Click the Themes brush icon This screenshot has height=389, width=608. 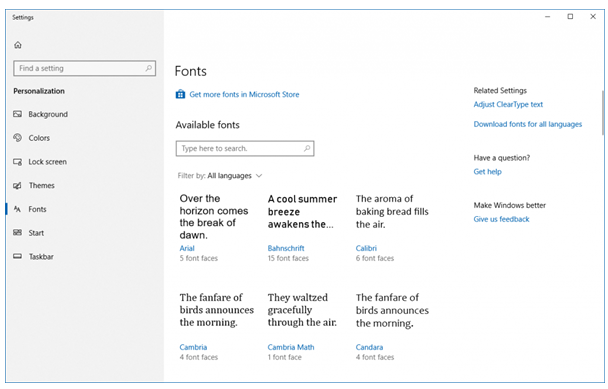click(17, 185)
